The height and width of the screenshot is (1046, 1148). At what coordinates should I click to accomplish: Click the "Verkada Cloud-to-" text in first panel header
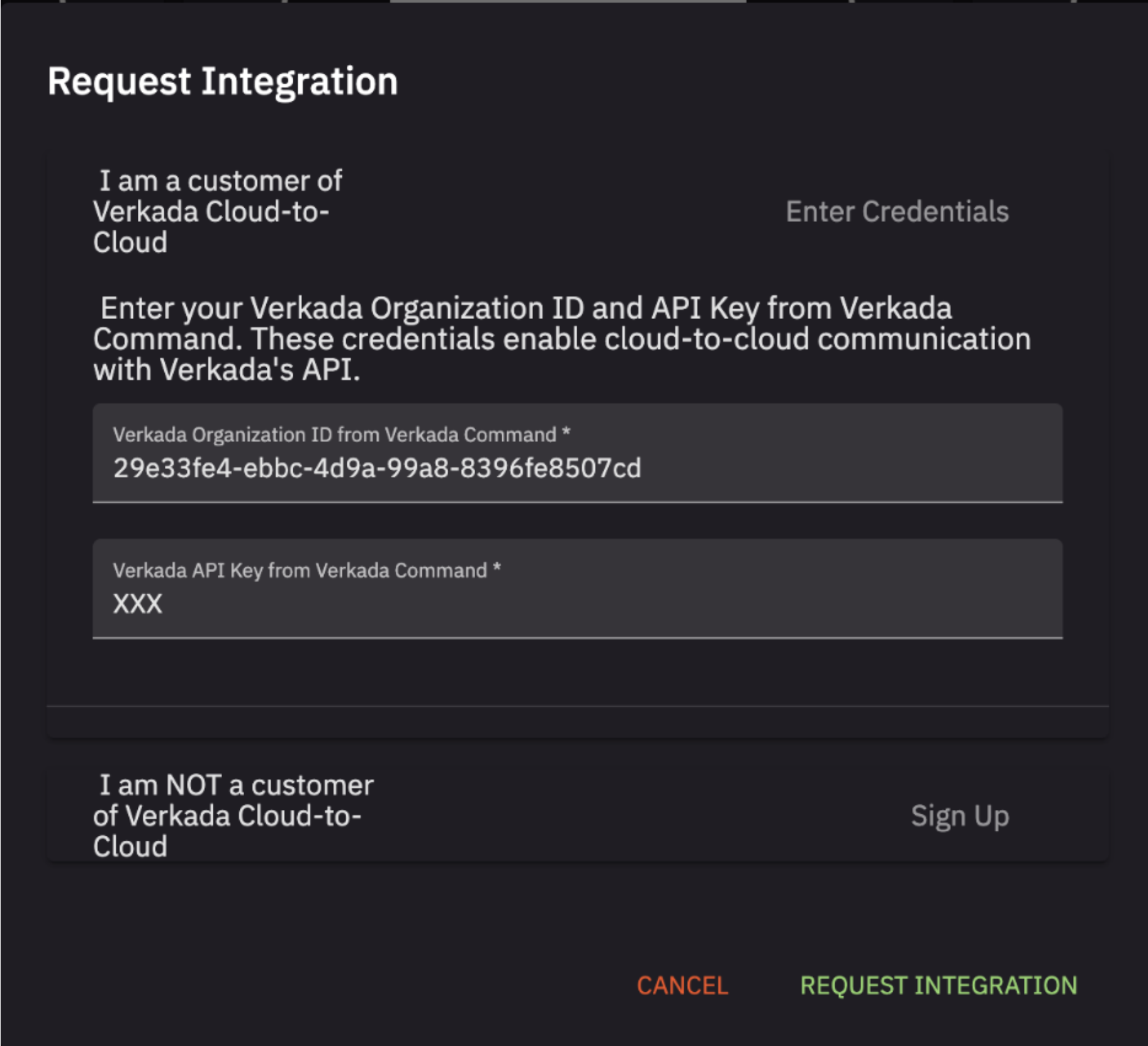pyautogui.click(x=211, y=212)
